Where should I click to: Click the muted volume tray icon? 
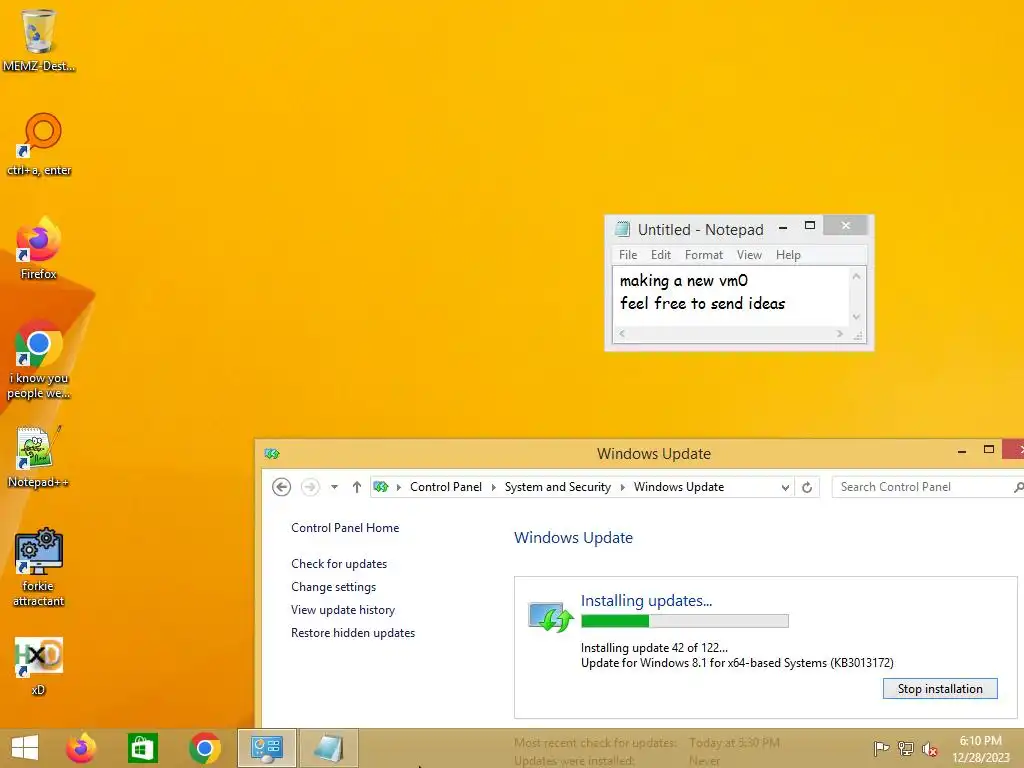(x=930, y=749)
